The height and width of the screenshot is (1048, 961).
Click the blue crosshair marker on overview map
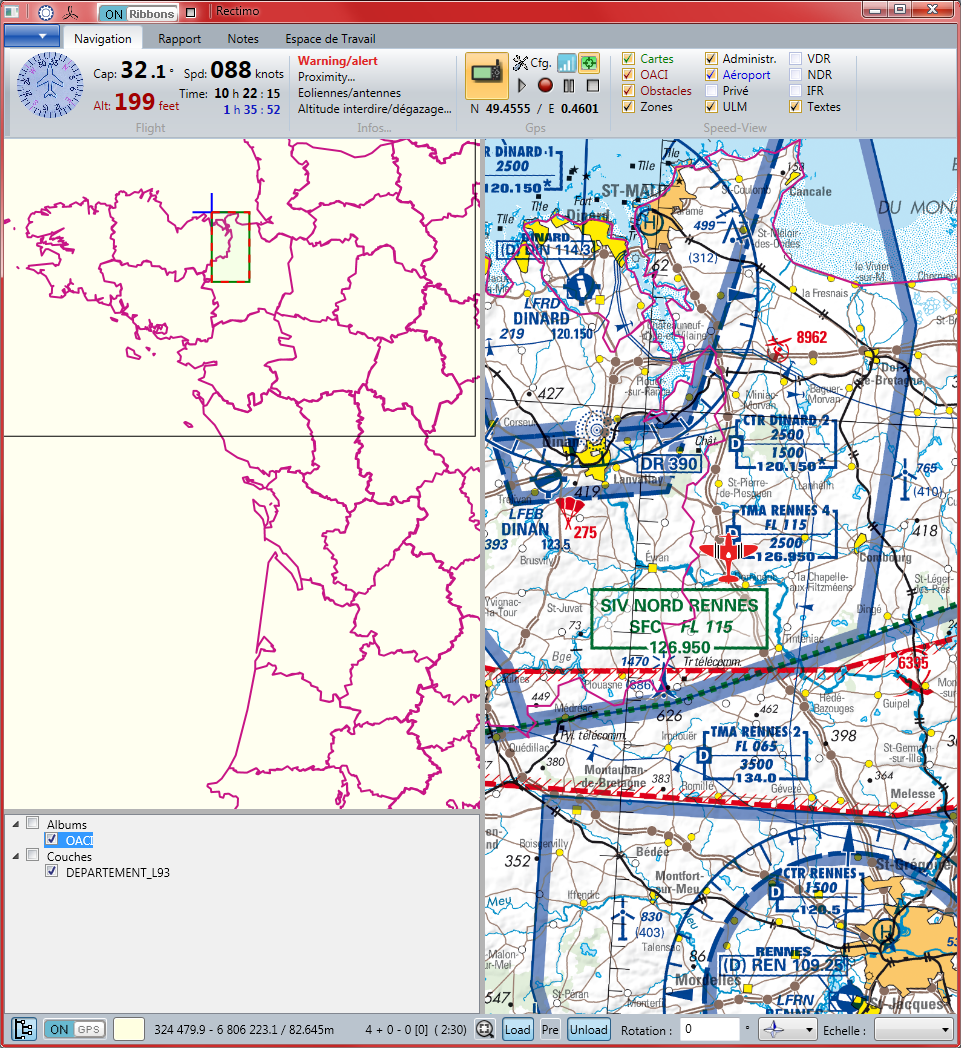pyautogui.click(x=212, y=213)
